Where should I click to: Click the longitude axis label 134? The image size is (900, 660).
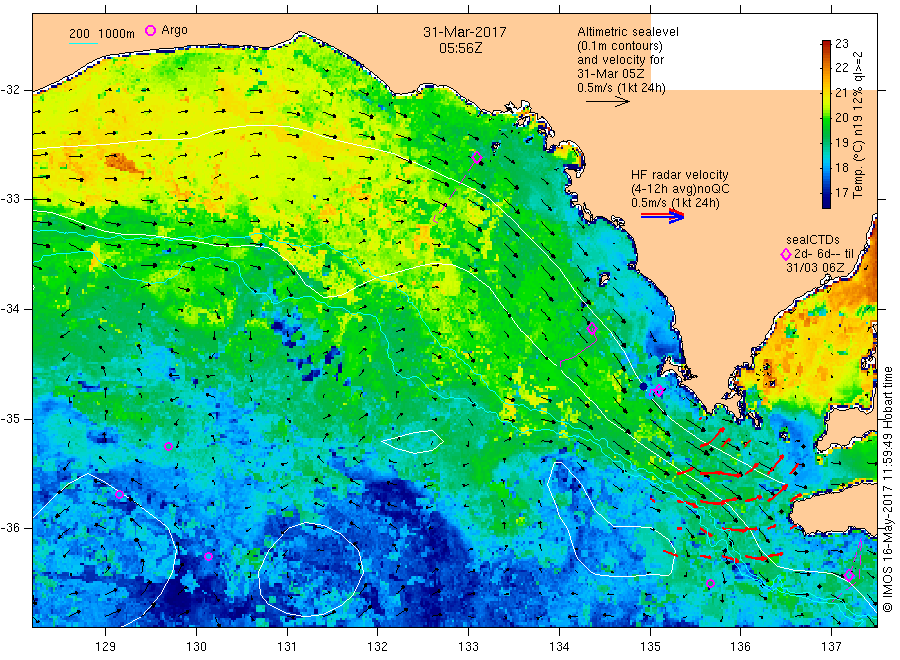(x=559, y=647)
